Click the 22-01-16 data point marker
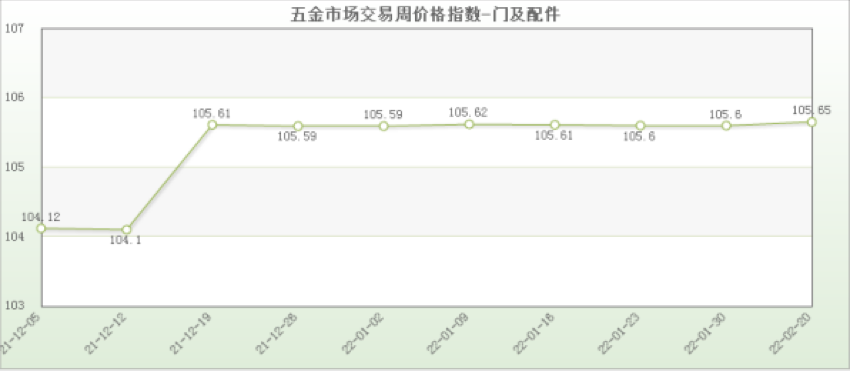This screenshot has width=850, height=371. click(x=555, y=125)
